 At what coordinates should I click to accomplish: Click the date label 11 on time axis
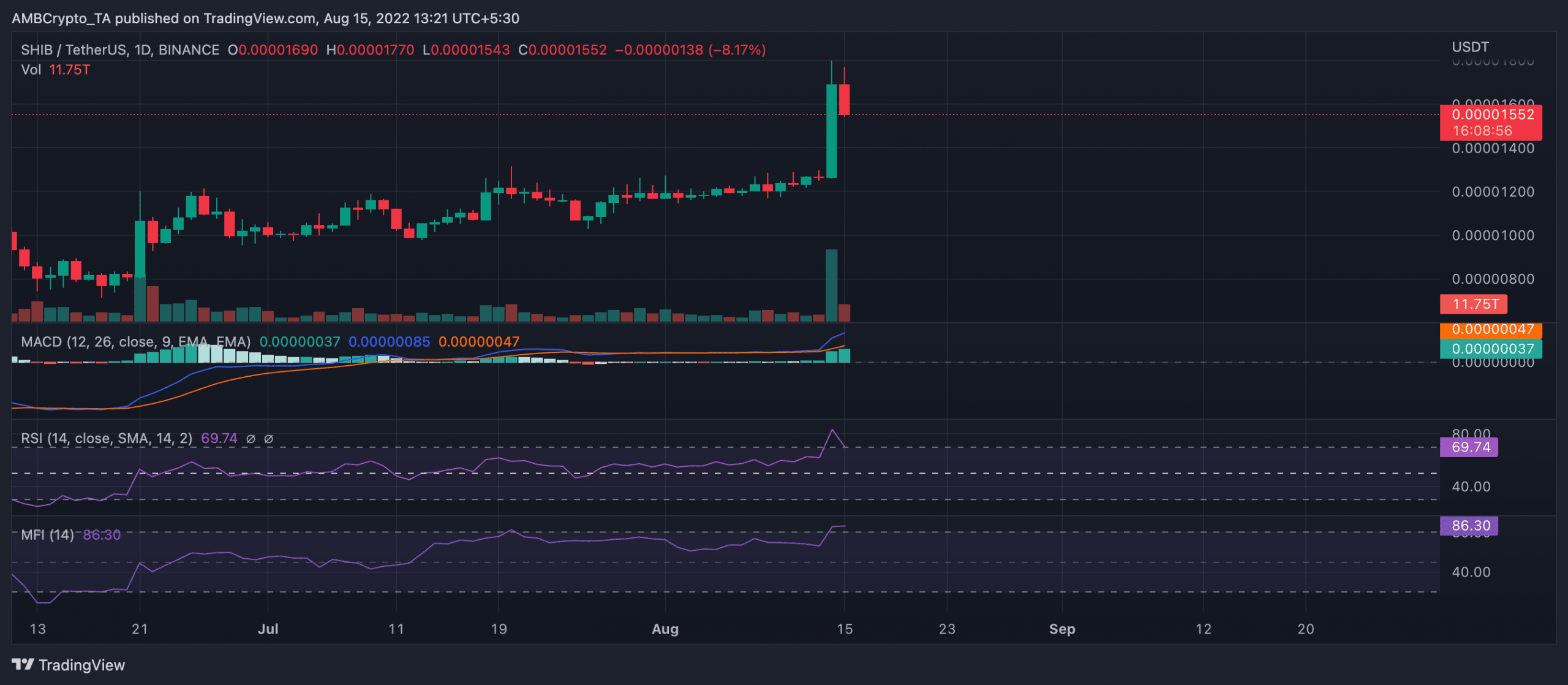pos(396,629)
